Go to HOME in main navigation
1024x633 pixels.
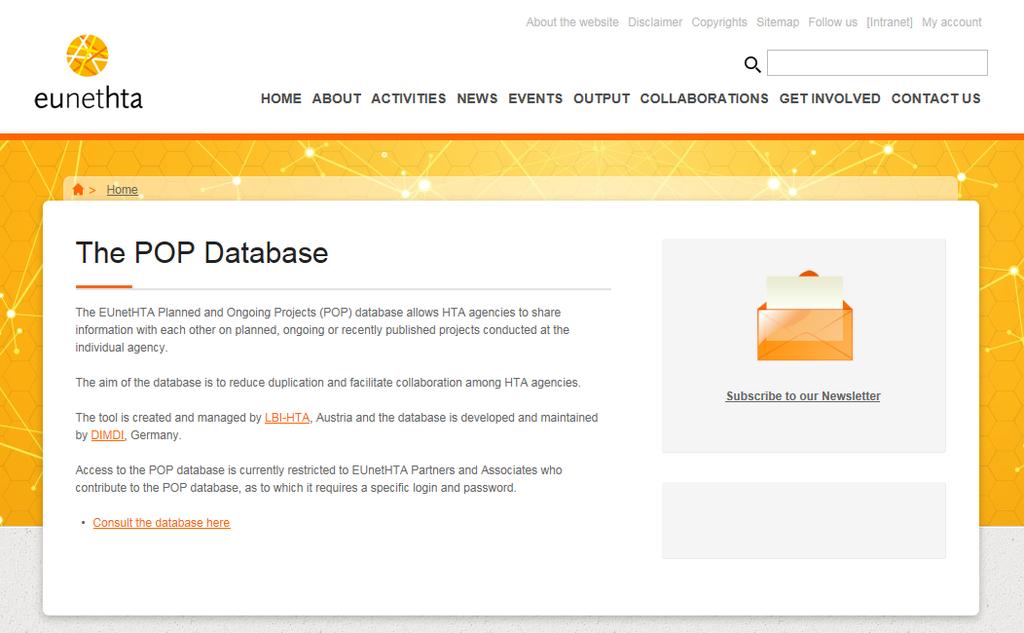click(281, 99)
